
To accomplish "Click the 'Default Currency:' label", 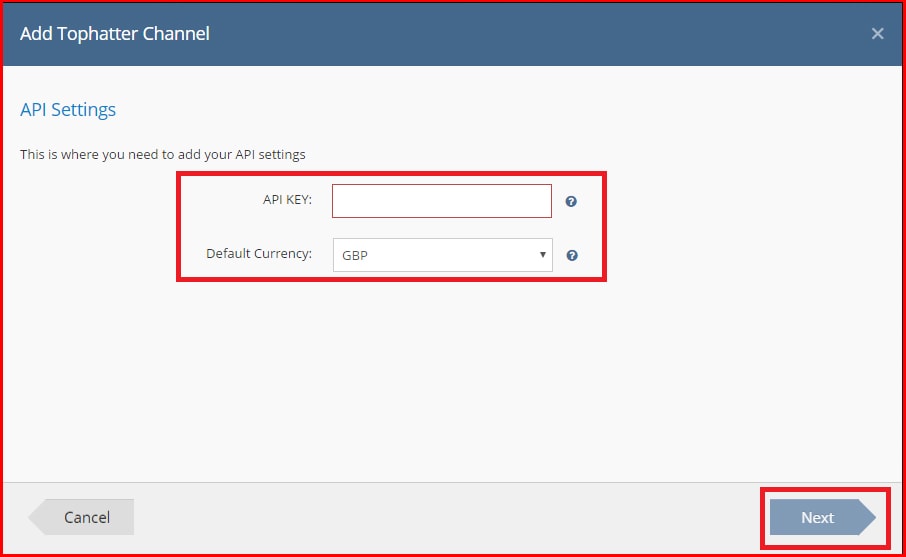I will [x=259, y=254].
